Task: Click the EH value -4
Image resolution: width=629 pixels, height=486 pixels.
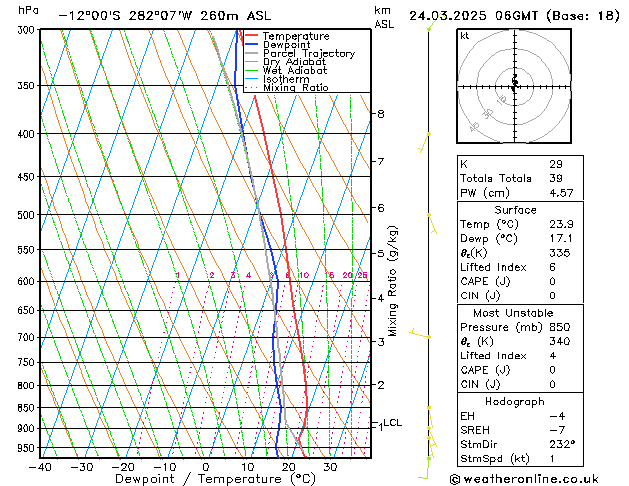Action: (557, 416)
